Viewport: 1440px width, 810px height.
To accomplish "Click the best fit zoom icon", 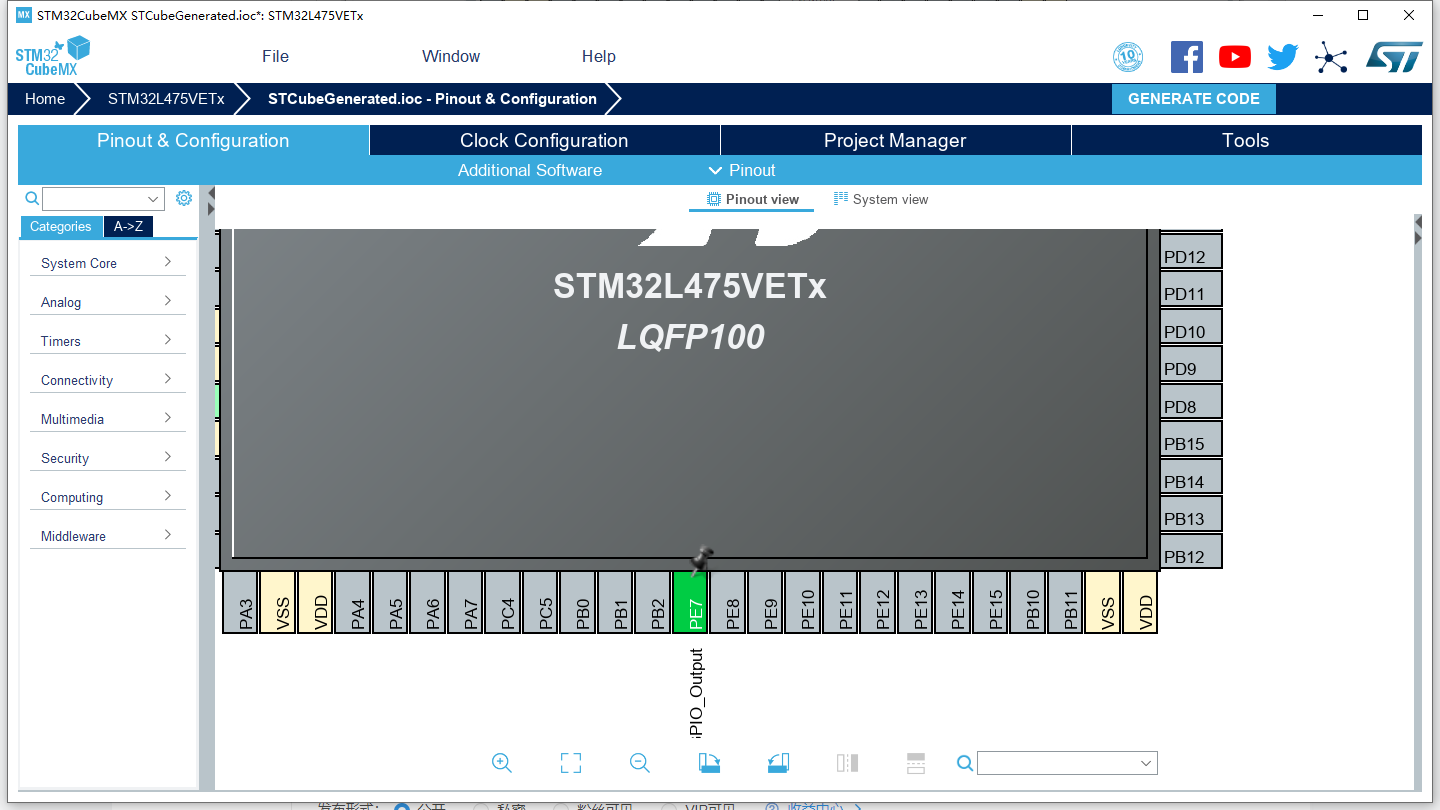I will tap(571, 762).
